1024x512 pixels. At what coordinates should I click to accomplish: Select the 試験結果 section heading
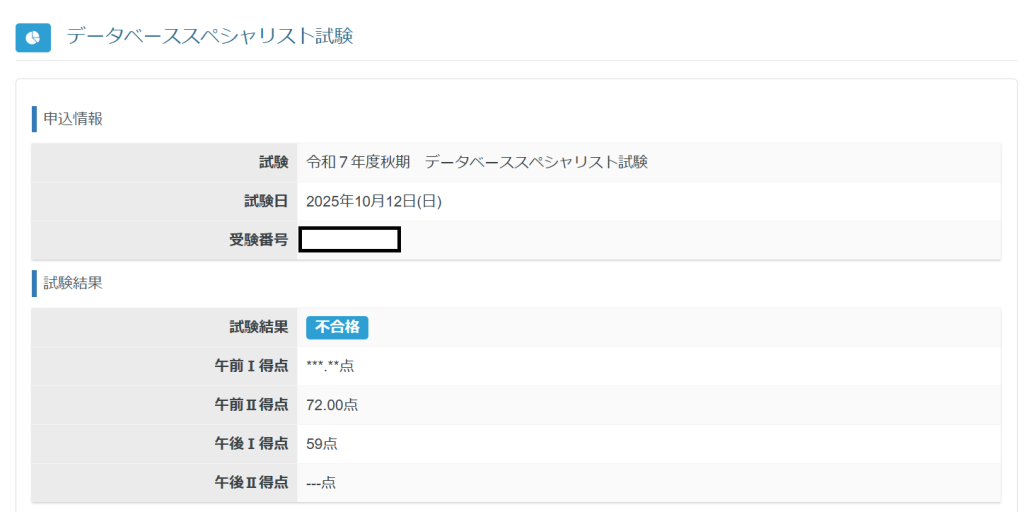point(72,283)
